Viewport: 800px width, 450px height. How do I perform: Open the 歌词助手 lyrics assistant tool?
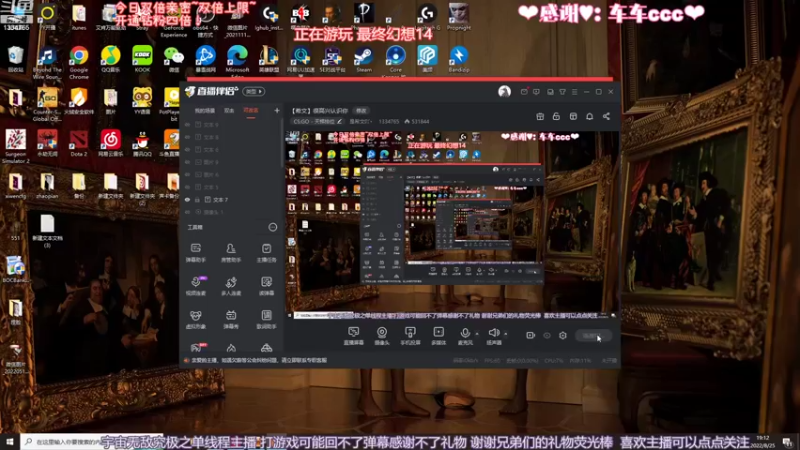[266, 319]
